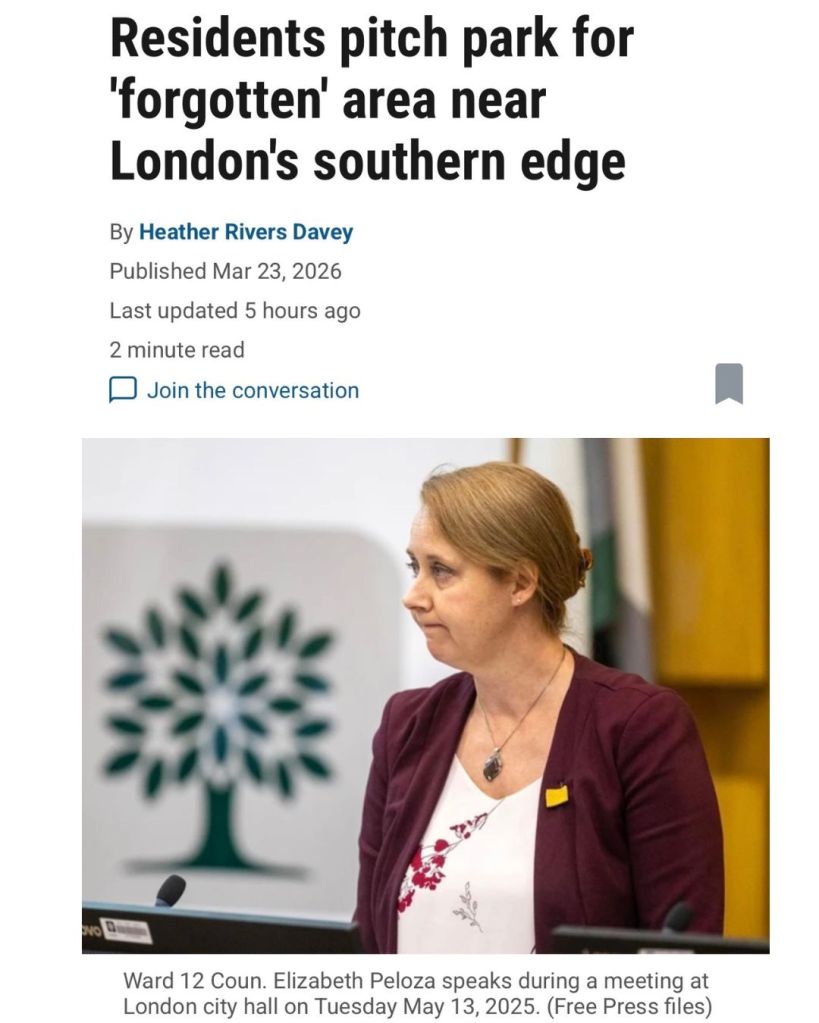Open the Join the conversation link
819x1023 pixels.
coord(253,390)
